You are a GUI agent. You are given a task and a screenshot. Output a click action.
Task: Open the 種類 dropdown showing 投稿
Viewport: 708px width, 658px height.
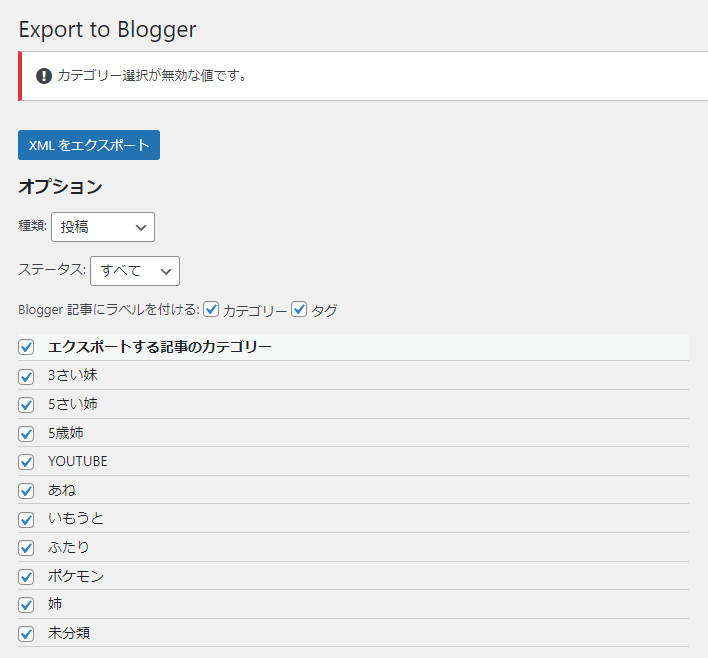[x=103, y=227]
